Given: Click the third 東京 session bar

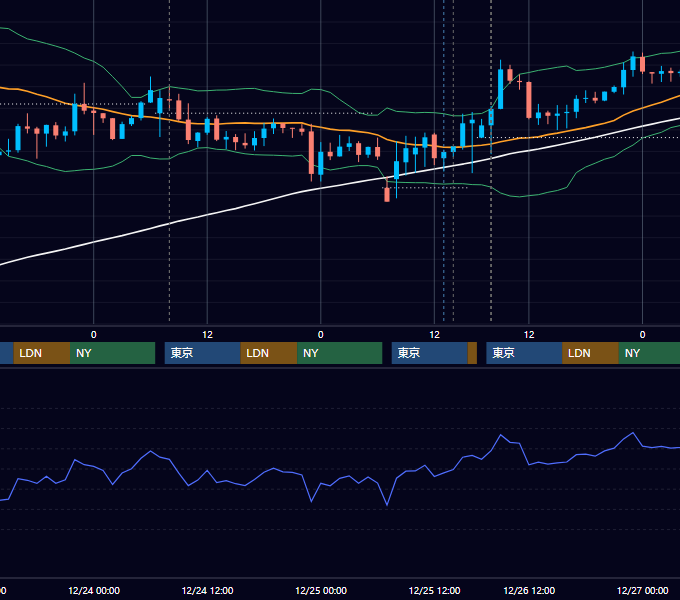Looking at the screenshot, I should point(524,353).
